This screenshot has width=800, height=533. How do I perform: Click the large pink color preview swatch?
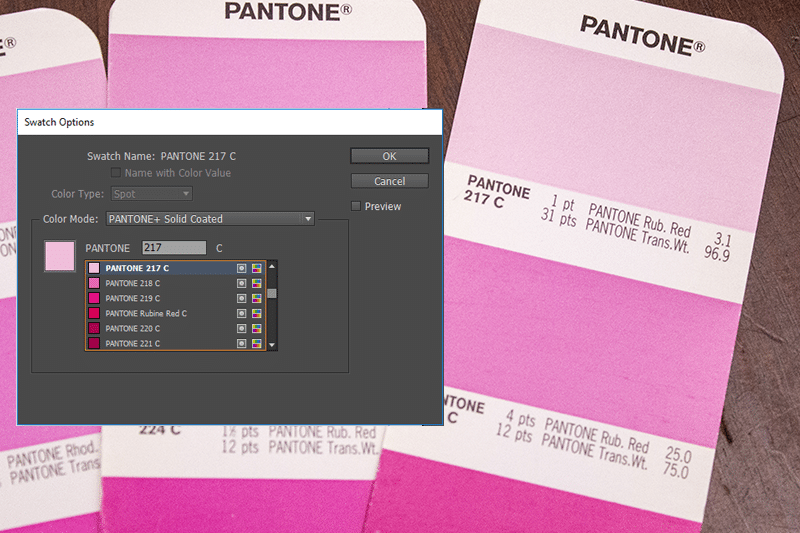click(x=60, y=256)
